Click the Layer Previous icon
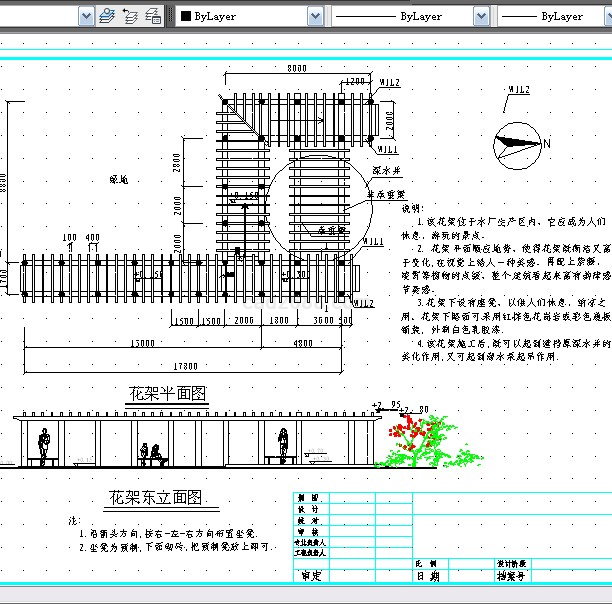Screen dimensions: 612x604 click(x=130, y=16)
